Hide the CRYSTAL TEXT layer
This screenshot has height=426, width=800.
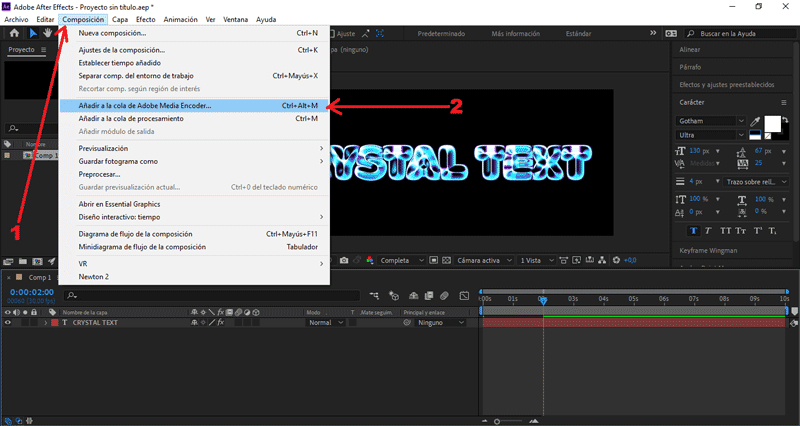click(x=7, y=322)
